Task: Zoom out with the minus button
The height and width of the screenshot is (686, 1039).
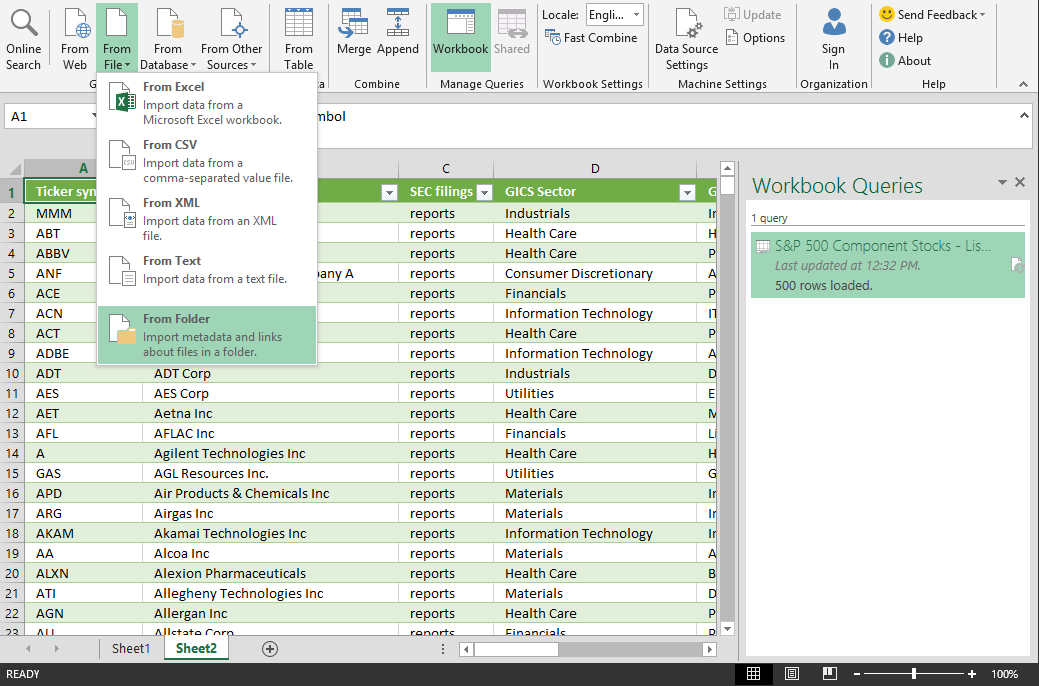Action: point(857,674)
